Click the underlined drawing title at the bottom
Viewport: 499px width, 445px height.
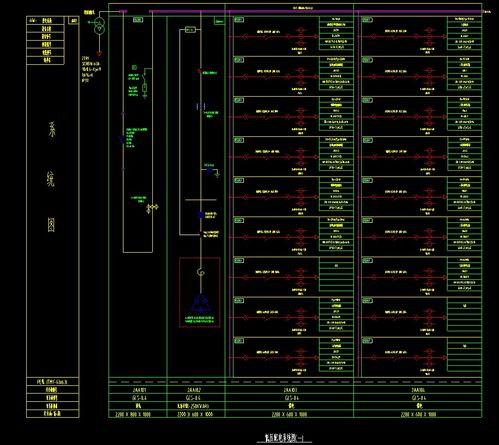pos(284,438)
